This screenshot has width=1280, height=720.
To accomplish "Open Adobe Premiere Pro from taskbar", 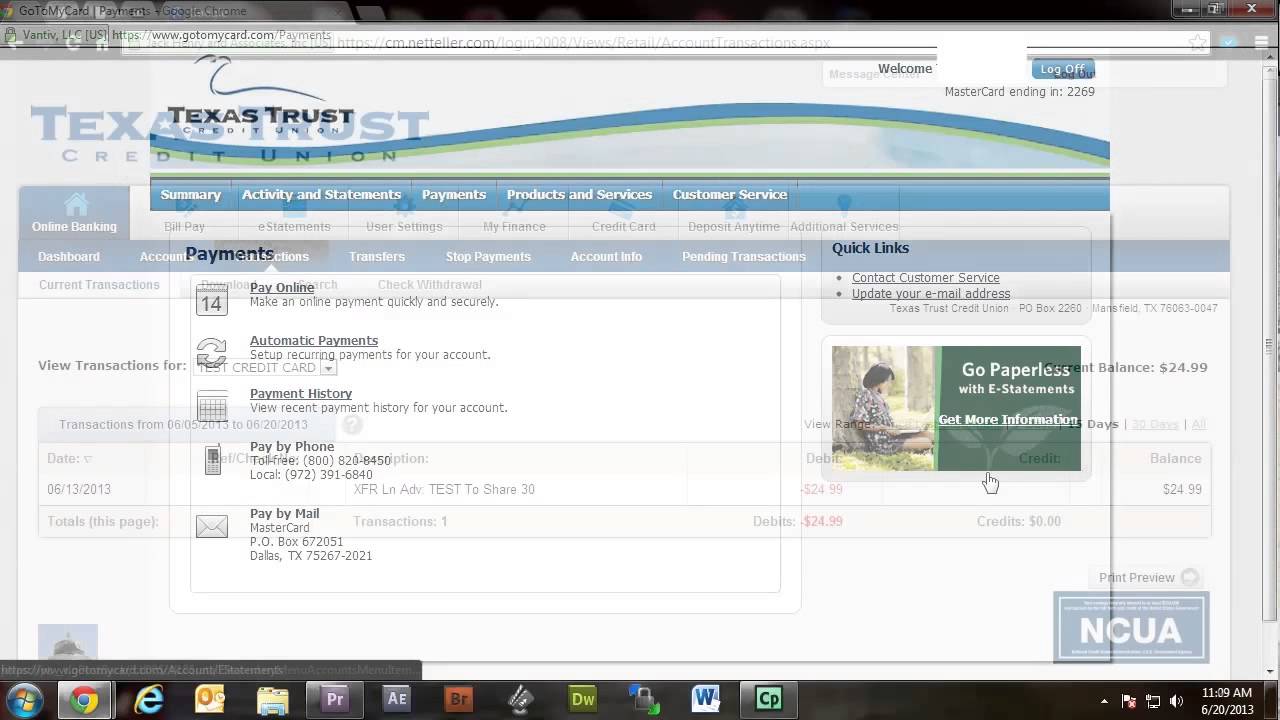I will pyautogui.click(x=335, y=699).
